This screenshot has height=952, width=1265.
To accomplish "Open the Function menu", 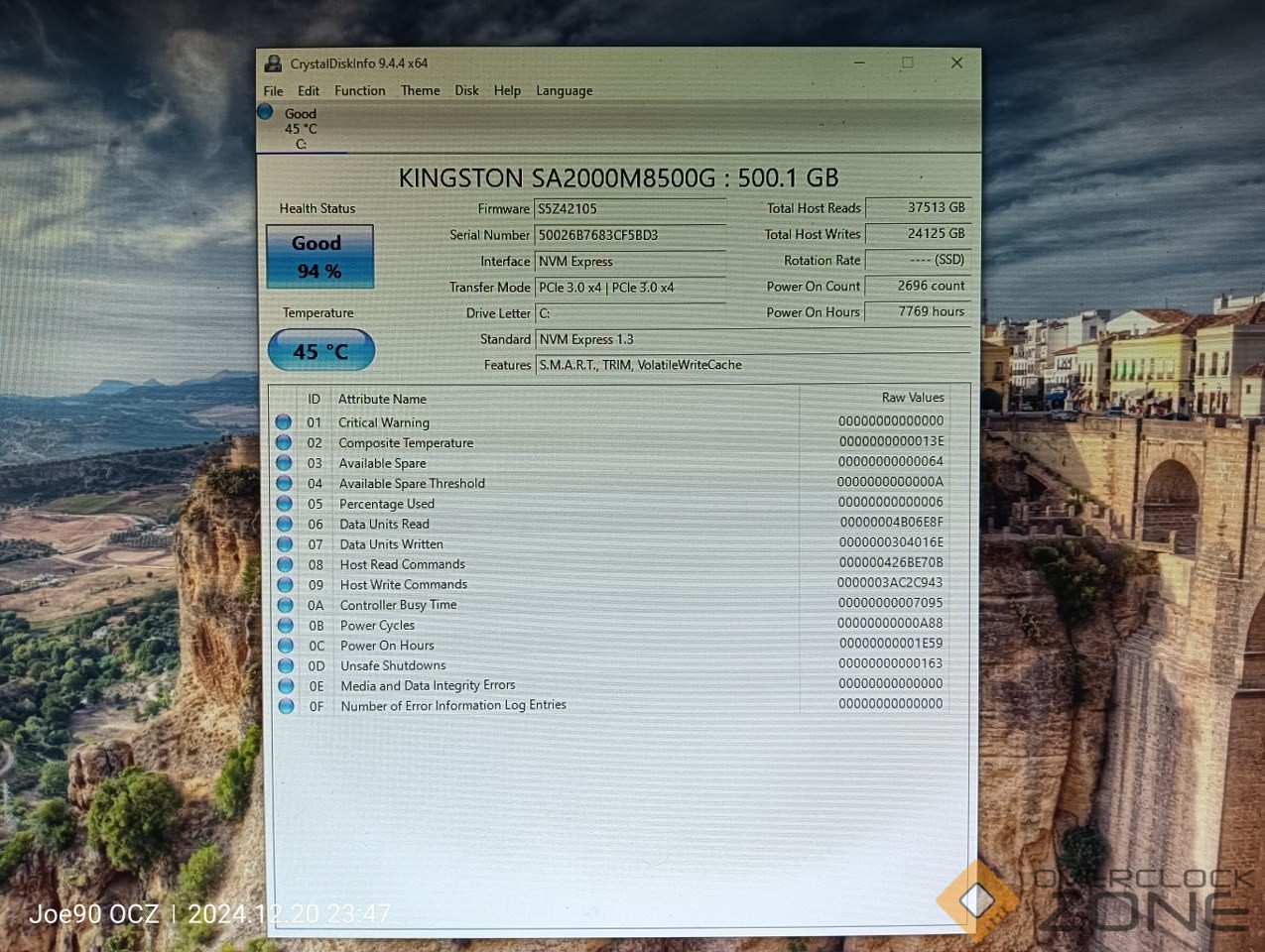I will [x=359, y=91].
